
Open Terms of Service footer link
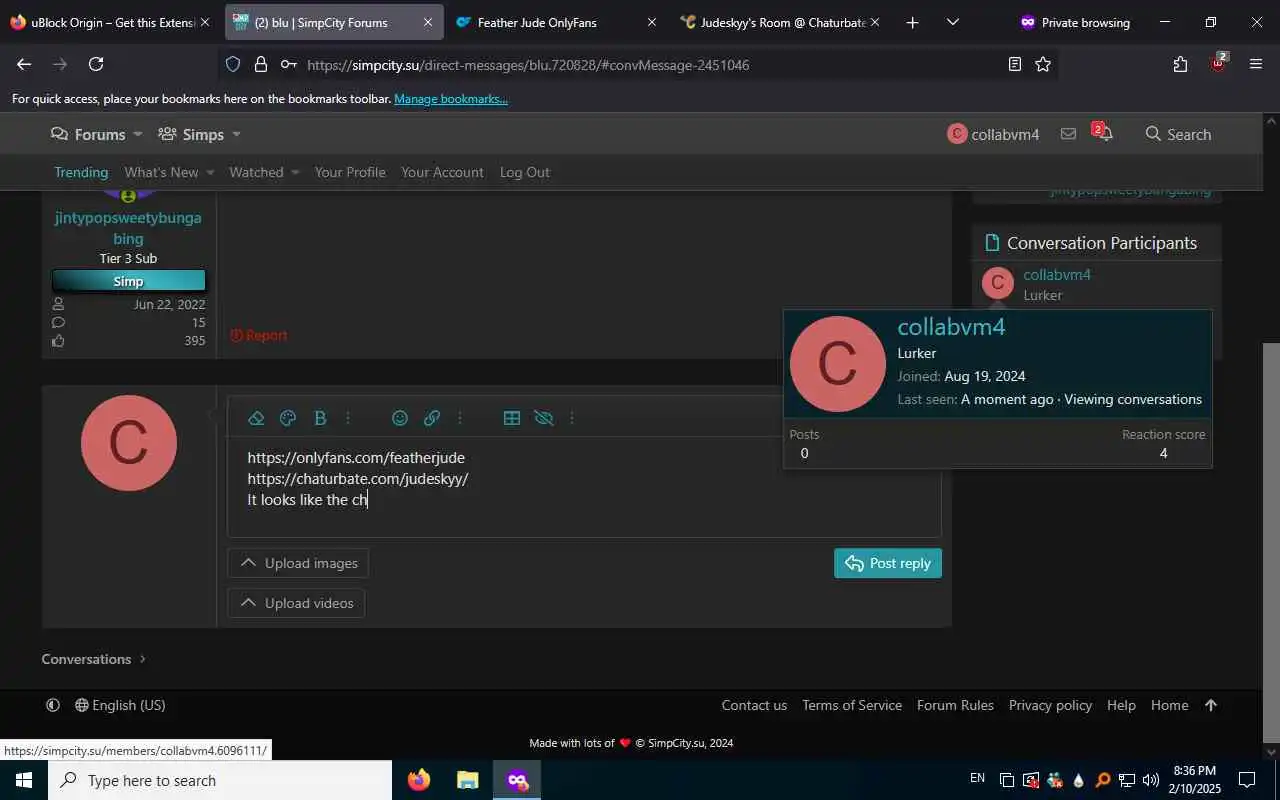(x=852, y=705)
